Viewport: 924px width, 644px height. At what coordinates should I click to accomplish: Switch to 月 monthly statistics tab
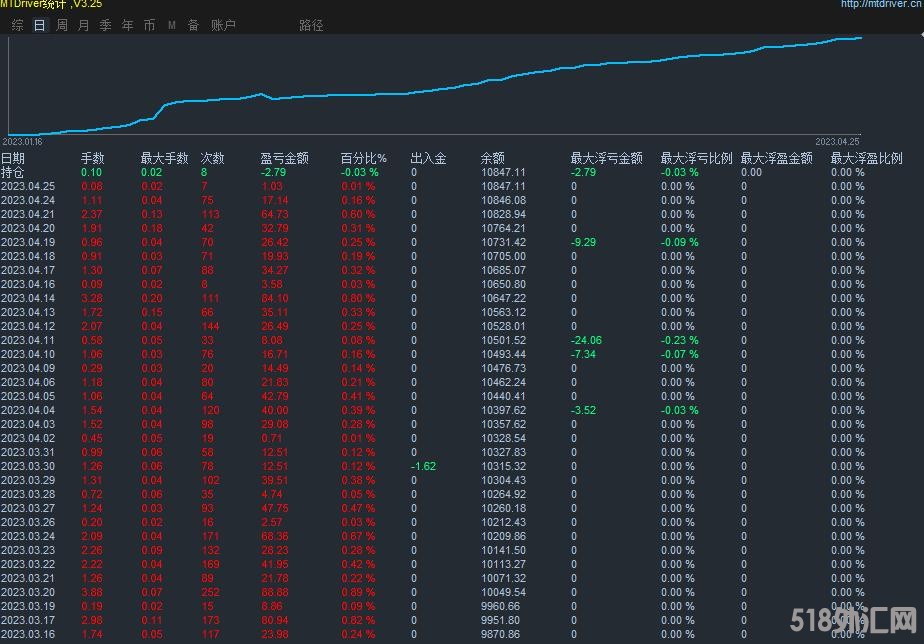[83, 25]
